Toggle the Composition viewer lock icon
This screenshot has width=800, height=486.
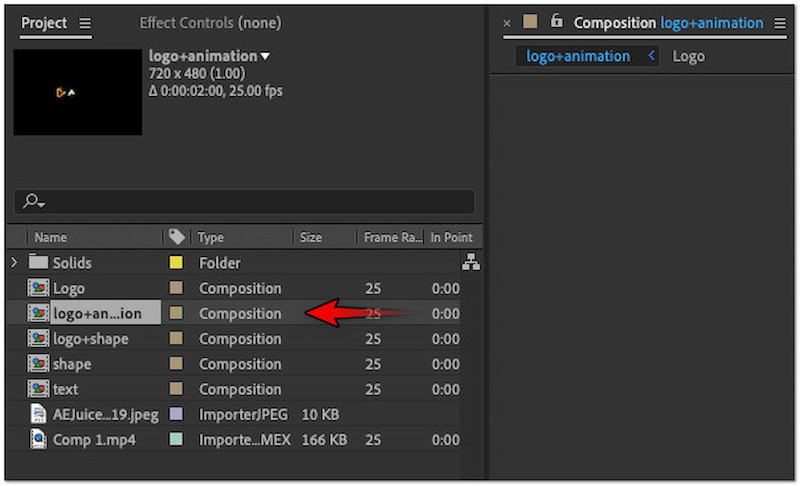[x=557, y=22]
